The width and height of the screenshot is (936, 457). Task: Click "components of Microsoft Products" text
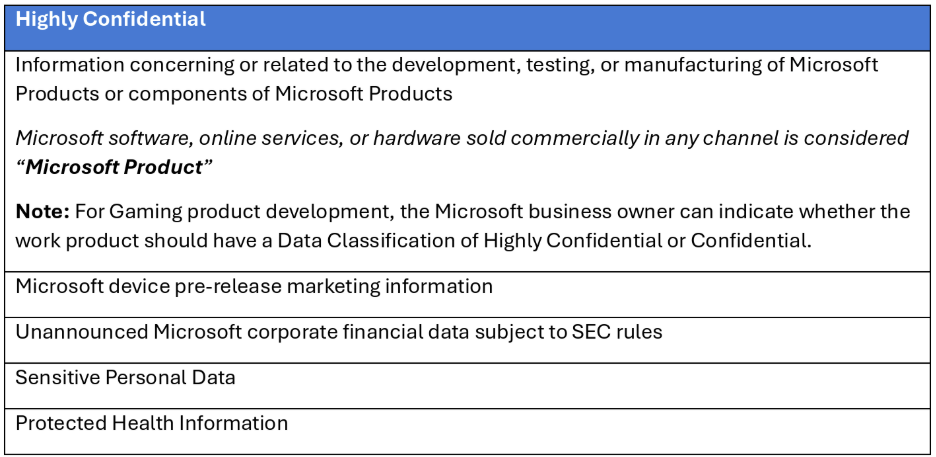click(290, 94)
